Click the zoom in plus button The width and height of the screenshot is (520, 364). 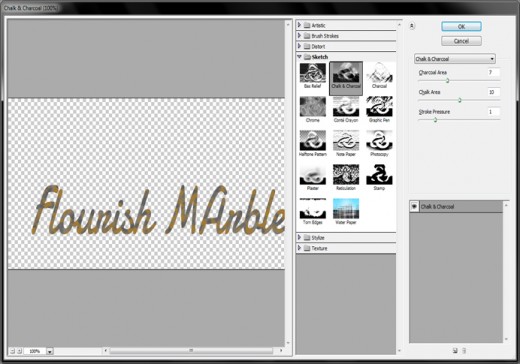pos(19,351)
